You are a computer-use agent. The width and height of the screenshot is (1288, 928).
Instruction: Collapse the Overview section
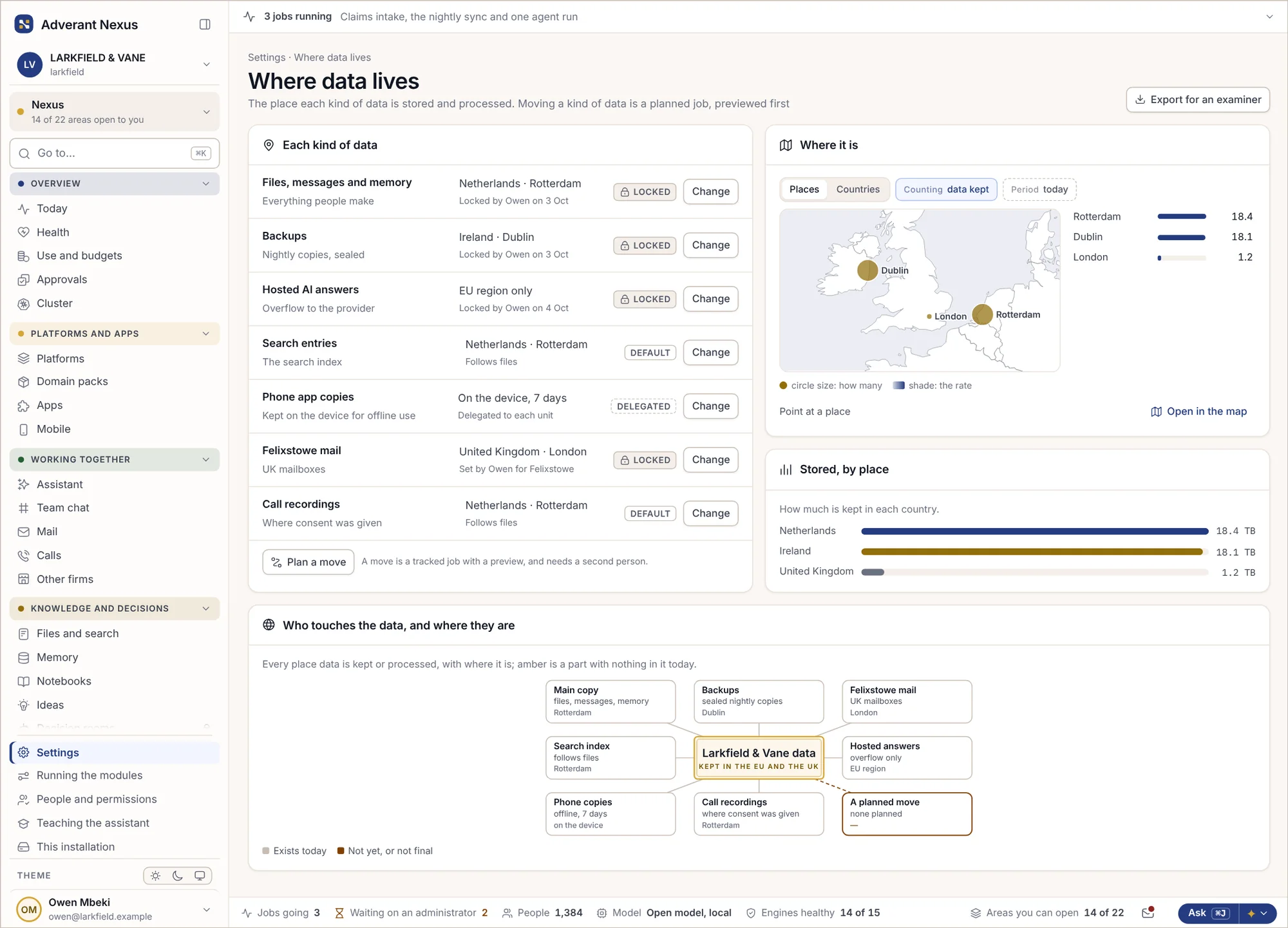(x=115, y=184)
